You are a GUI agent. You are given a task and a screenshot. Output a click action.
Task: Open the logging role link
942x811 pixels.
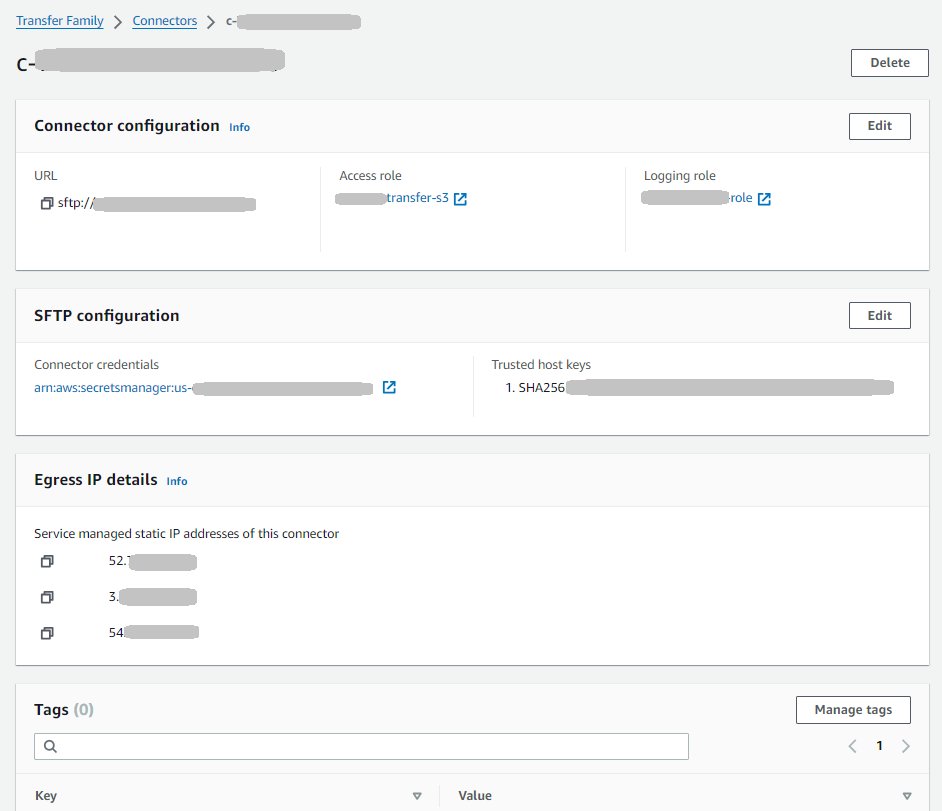coord(697,198)
